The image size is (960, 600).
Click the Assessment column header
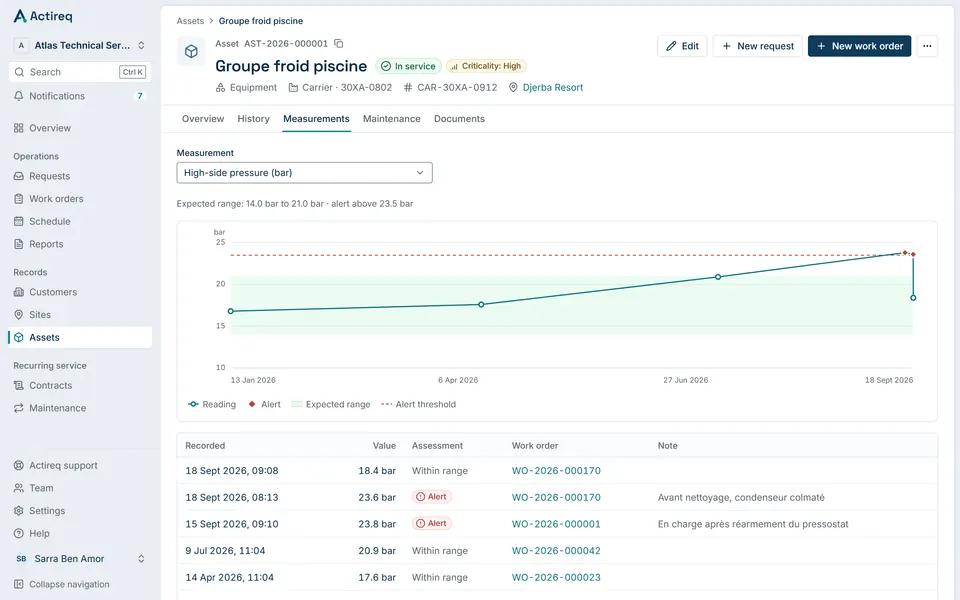click(437, 446)
